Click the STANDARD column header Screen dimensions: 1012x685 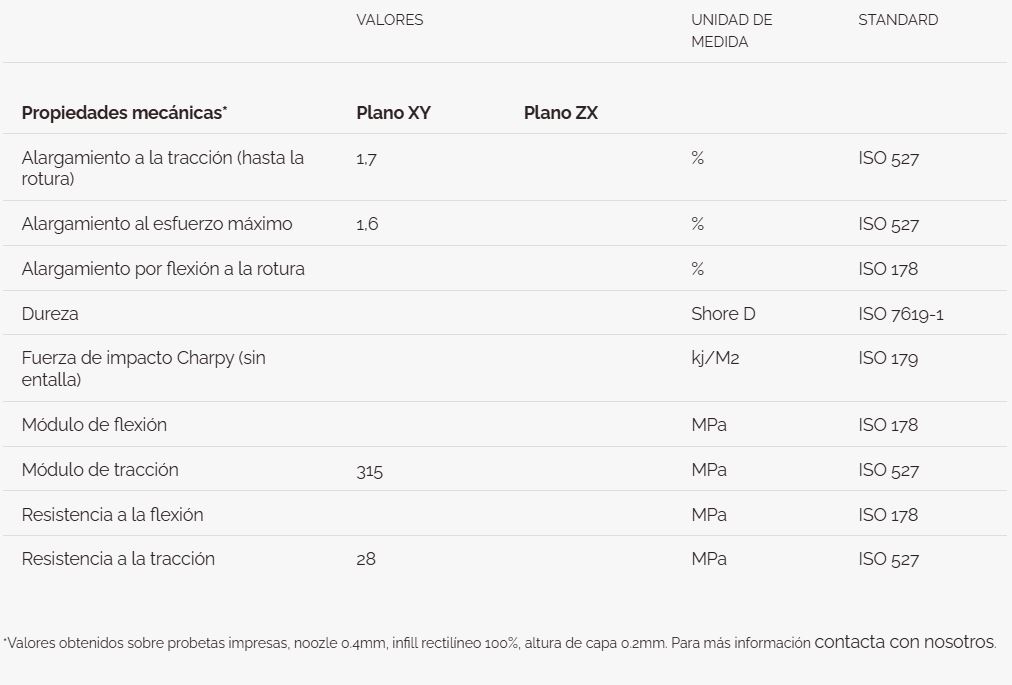tap(898, 20)
